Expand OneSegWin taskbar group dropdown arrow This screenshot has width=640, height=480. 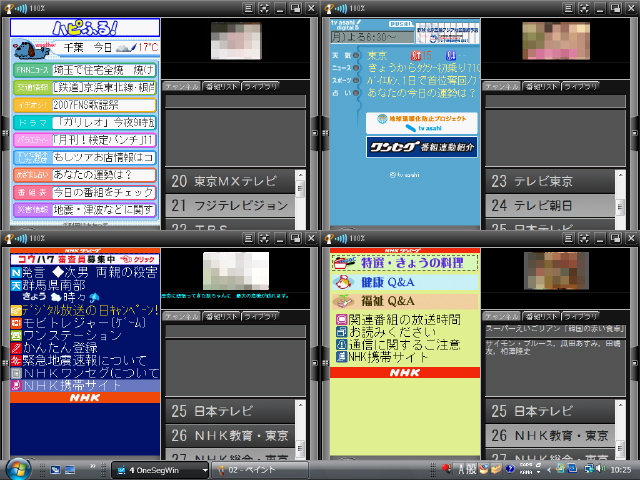point(204,470)
